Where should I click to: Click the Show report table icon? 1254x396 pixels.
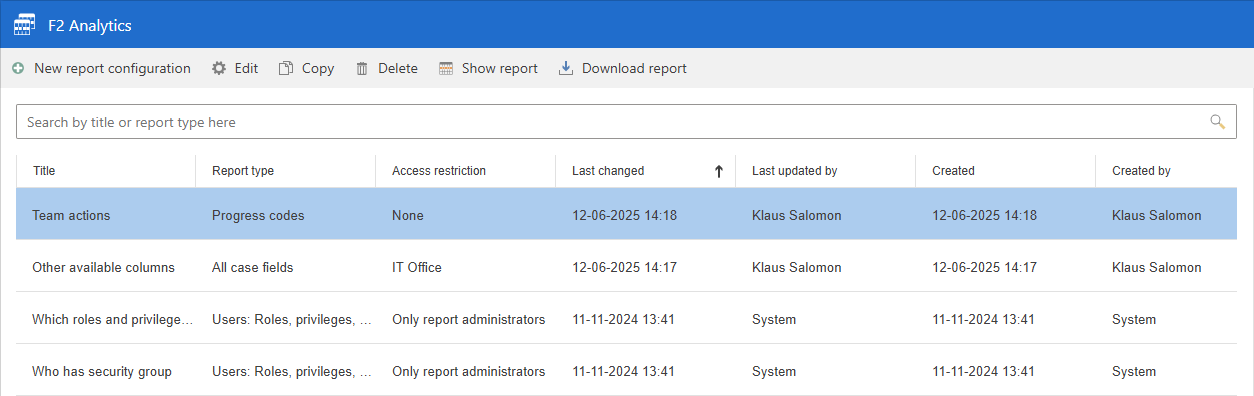pyautogui.click(x=446, y=69)
